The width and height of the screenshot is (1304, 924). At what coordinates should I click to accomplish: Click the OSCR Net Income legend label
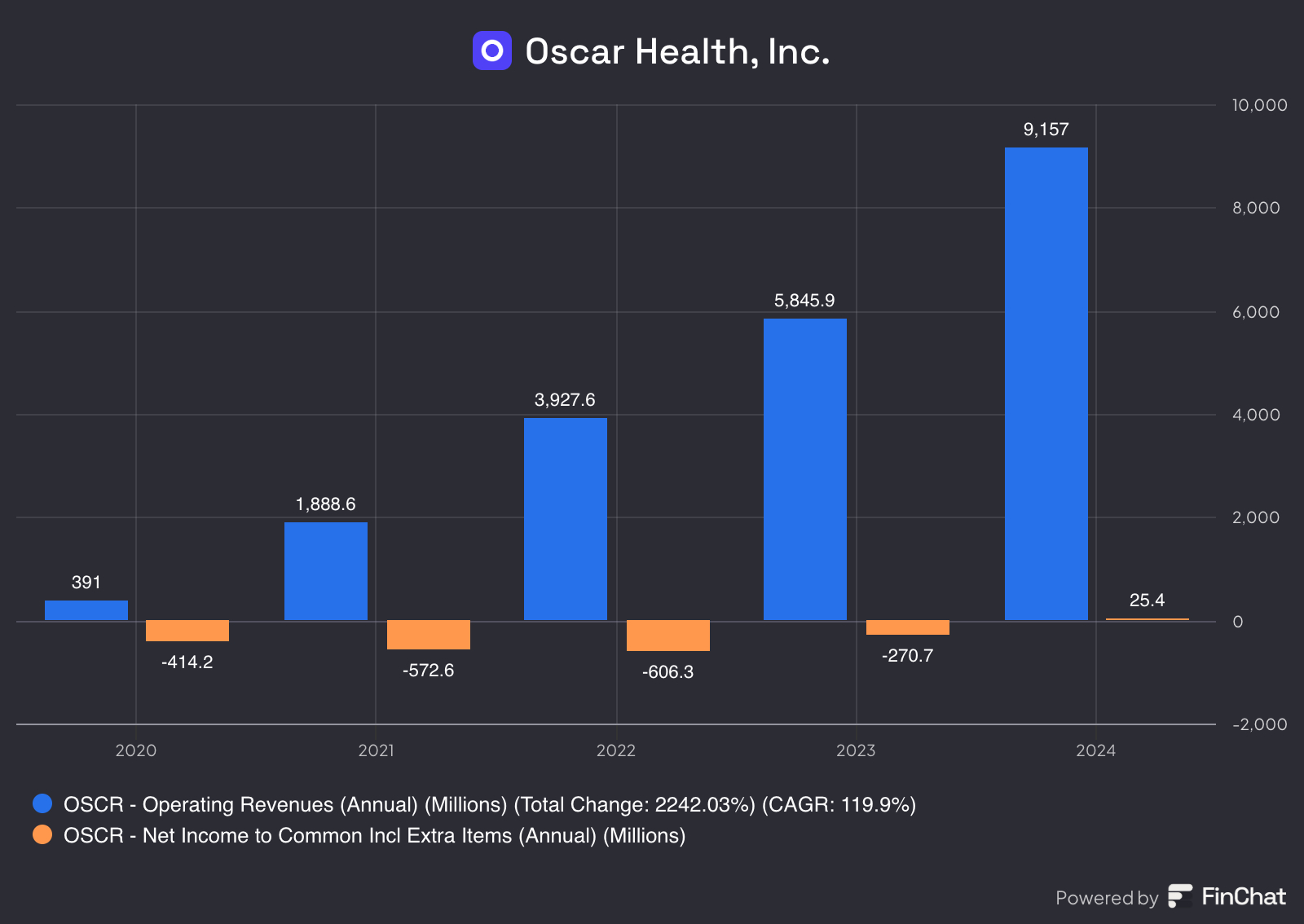pyautogui.click(x=375, y=836)
